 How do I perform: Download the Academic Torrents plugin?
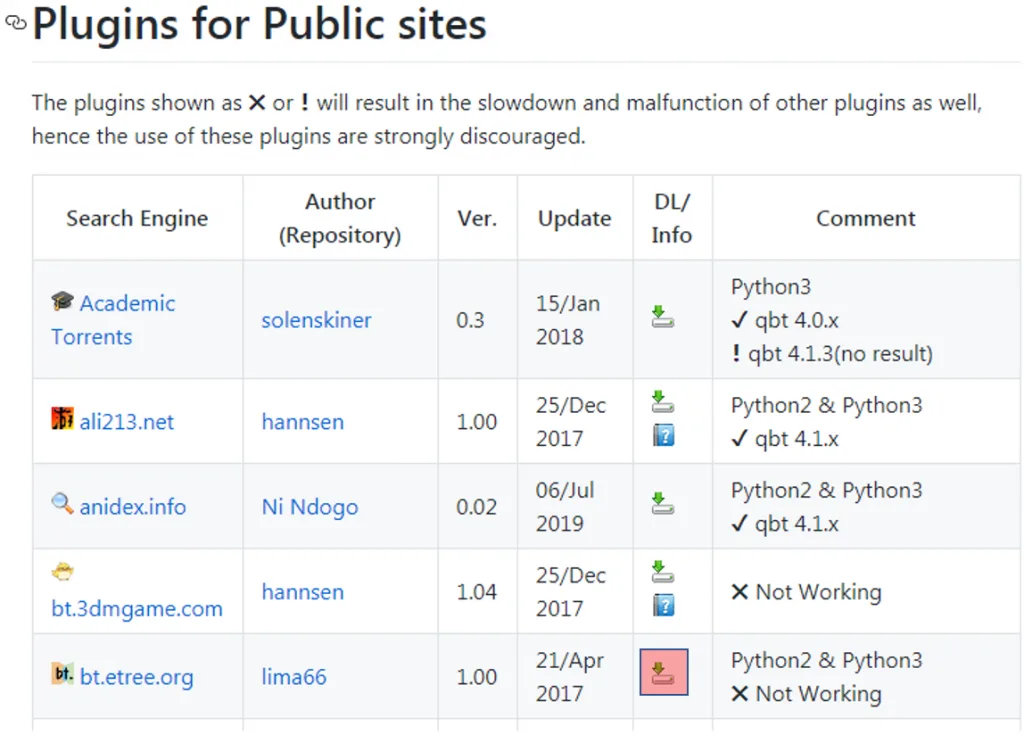[663, 317]
